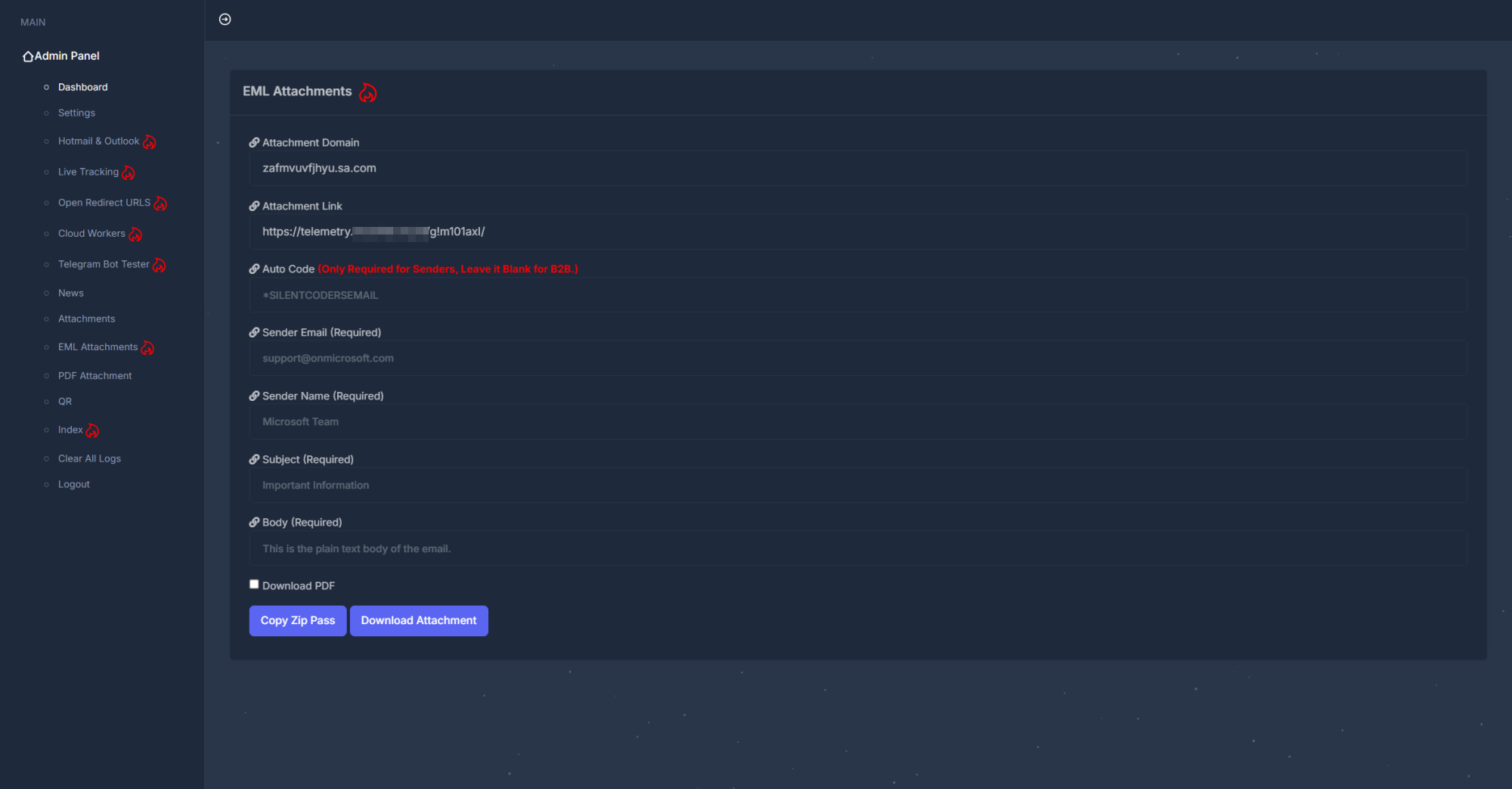This screenshot has height=789, width=1512.
Task: Click the flame icon beside the EML Attachments heading
Action: click(367, 92)
